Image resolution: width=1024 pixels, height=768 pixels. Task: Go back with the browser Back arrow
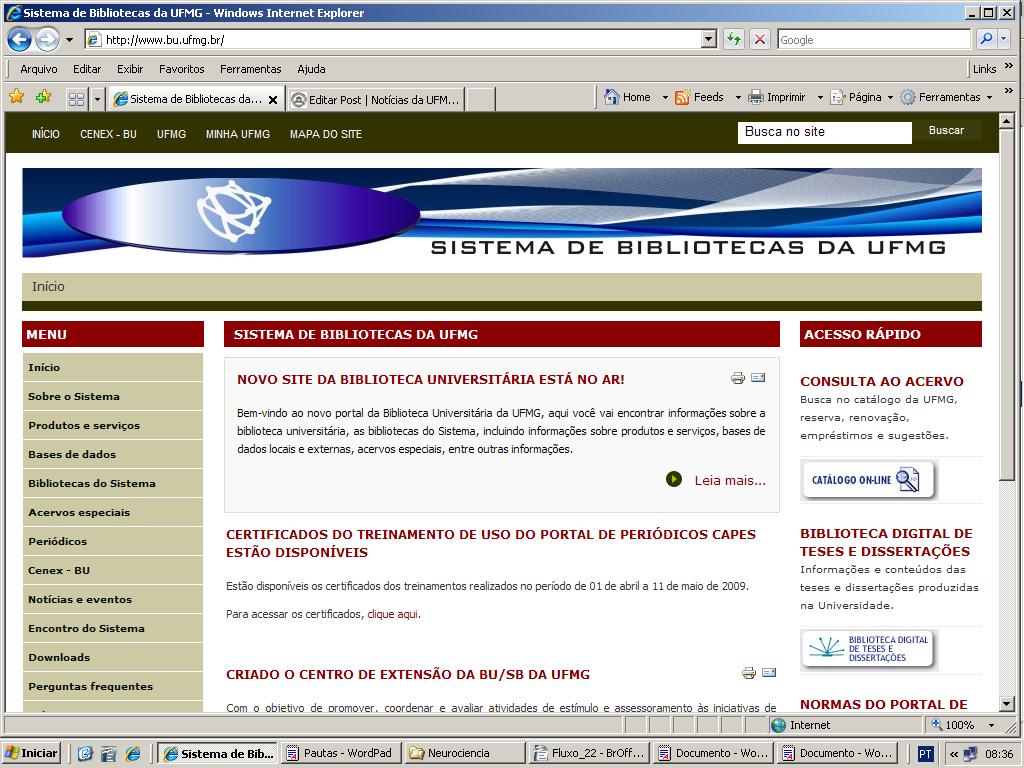pos(20,40)
